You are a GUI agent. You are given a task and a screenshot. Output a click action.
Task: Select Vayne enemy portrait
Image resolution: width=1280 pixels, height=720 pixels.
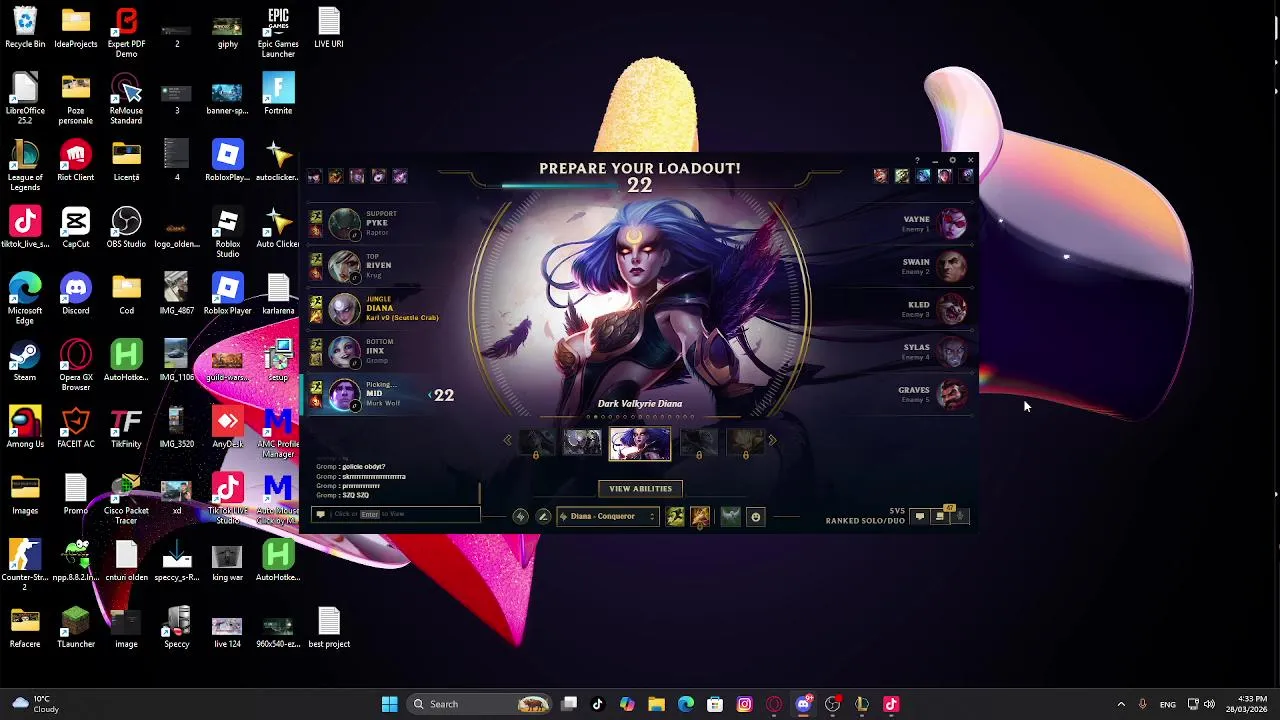952,224
